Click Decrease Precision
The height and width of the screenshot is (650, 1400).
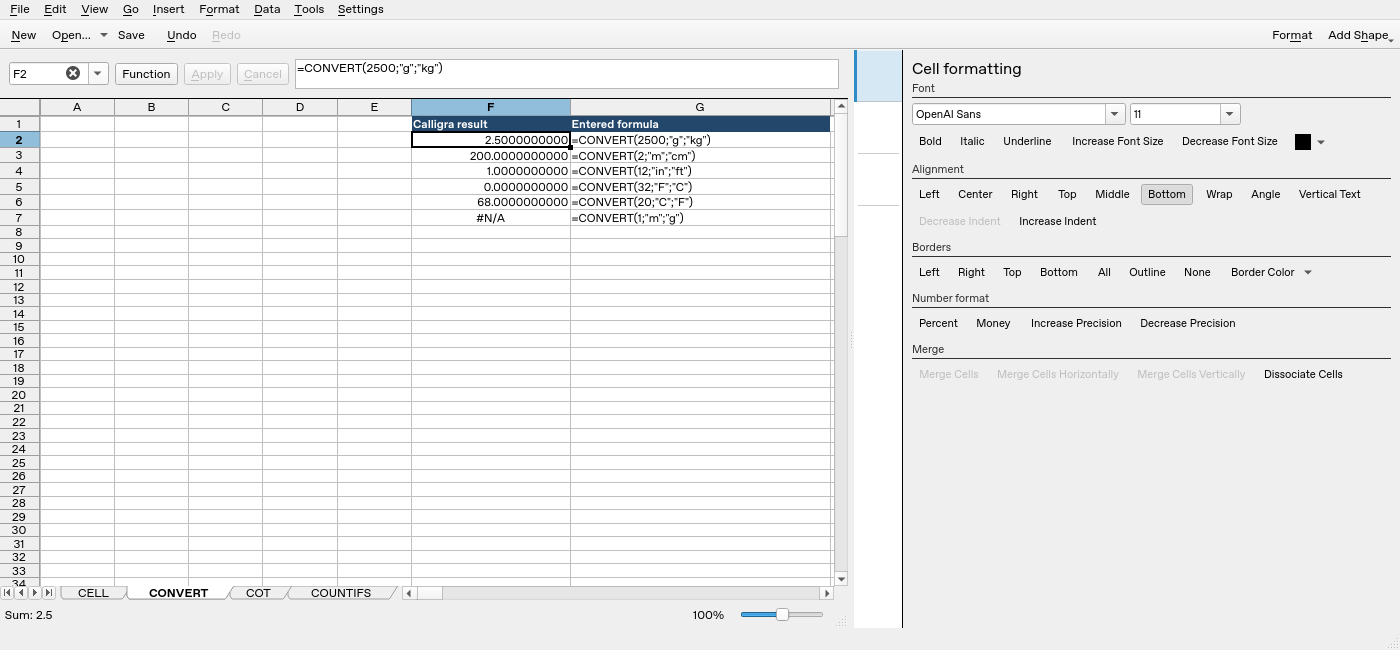point(1187,323)
